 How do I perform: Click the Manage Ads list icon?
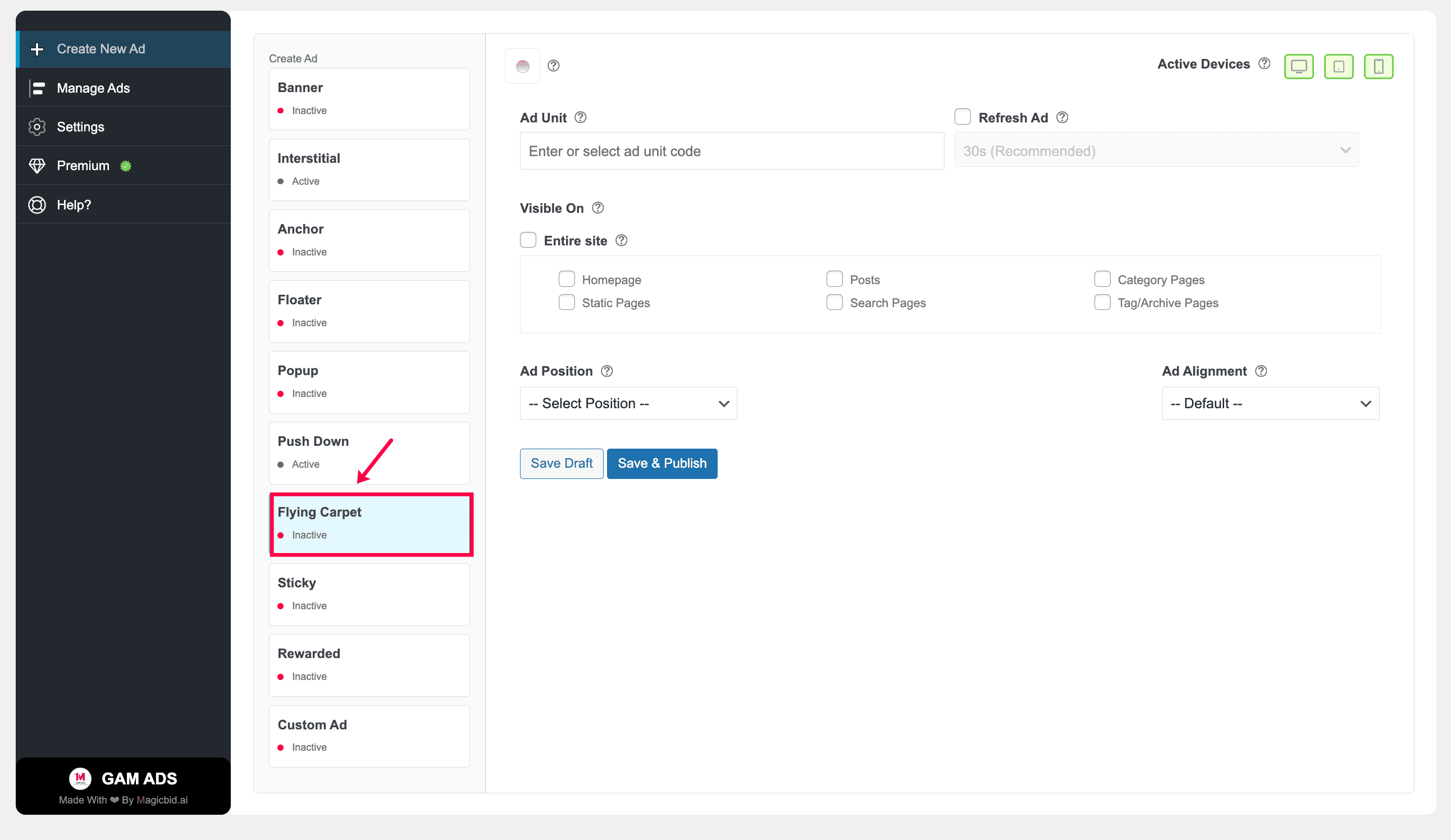click(x=38, y=88)
